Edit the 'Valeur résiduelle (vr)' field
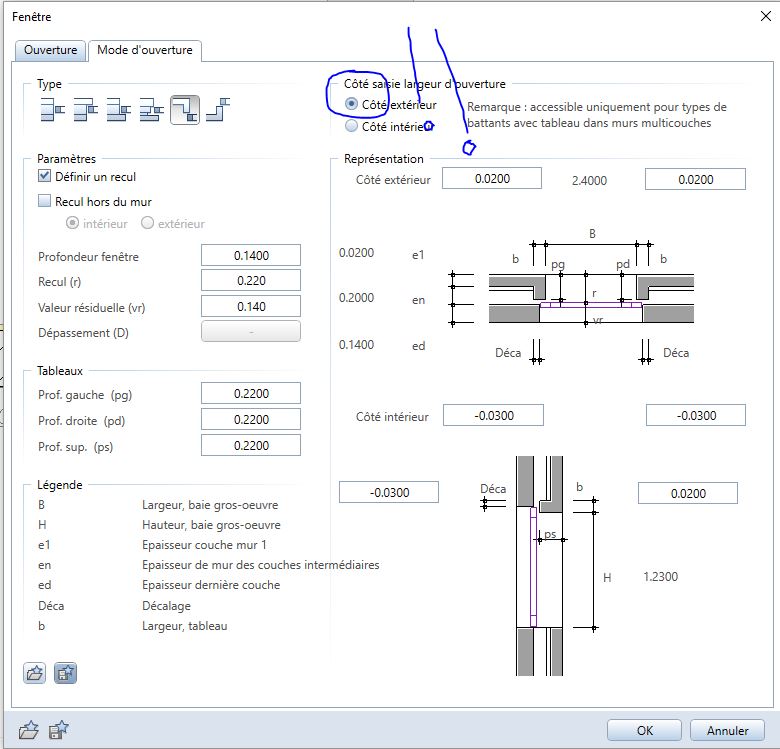Image resolution: width=780 pixels, height=749 pixels. [x=251, y=306]
